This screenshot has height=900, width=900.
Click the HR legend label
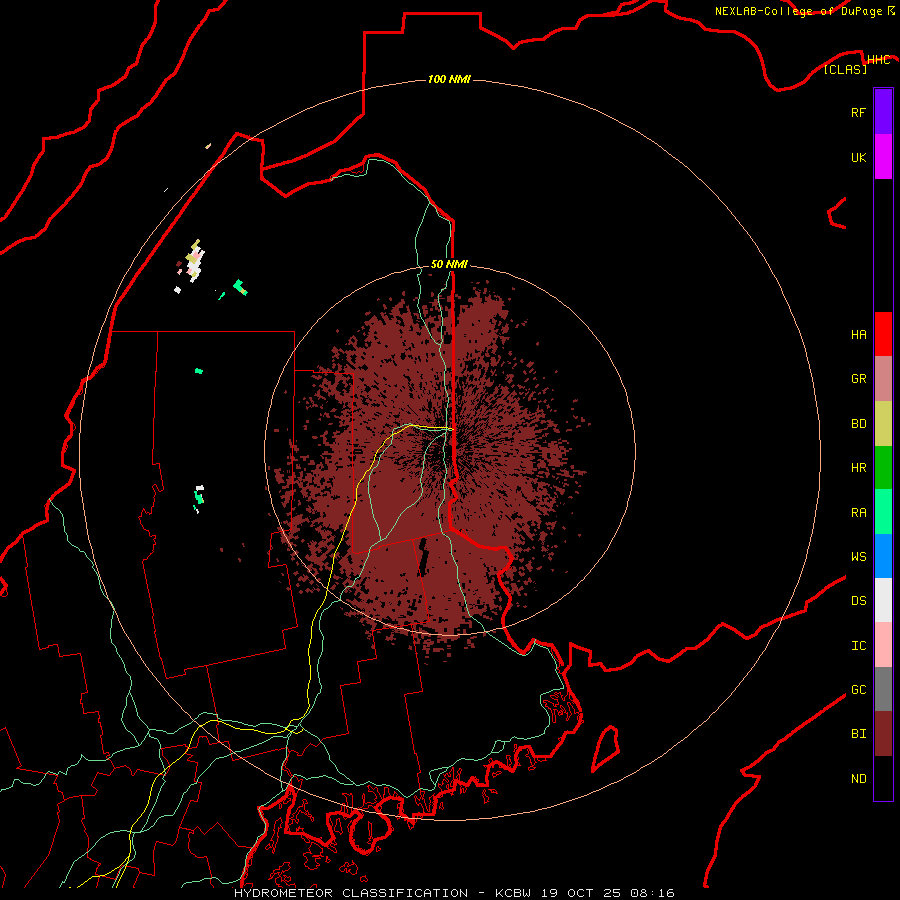[858, 468]
